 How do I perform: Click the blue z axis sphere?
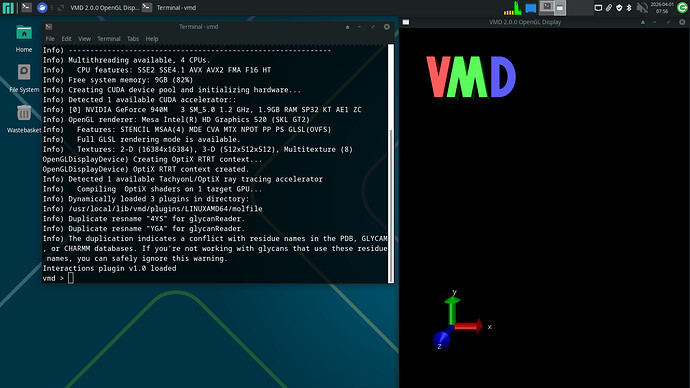click(x=441, y=340)
